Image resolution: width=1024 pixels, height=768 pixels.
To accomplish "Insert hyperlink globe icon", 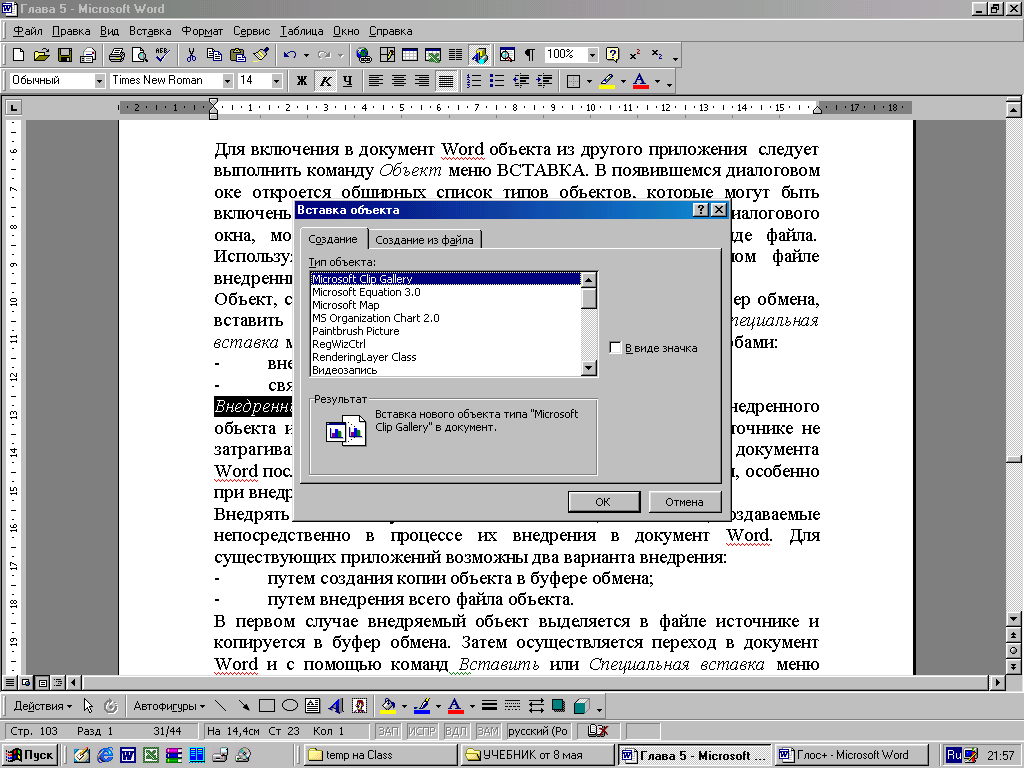I will [363, 55].
